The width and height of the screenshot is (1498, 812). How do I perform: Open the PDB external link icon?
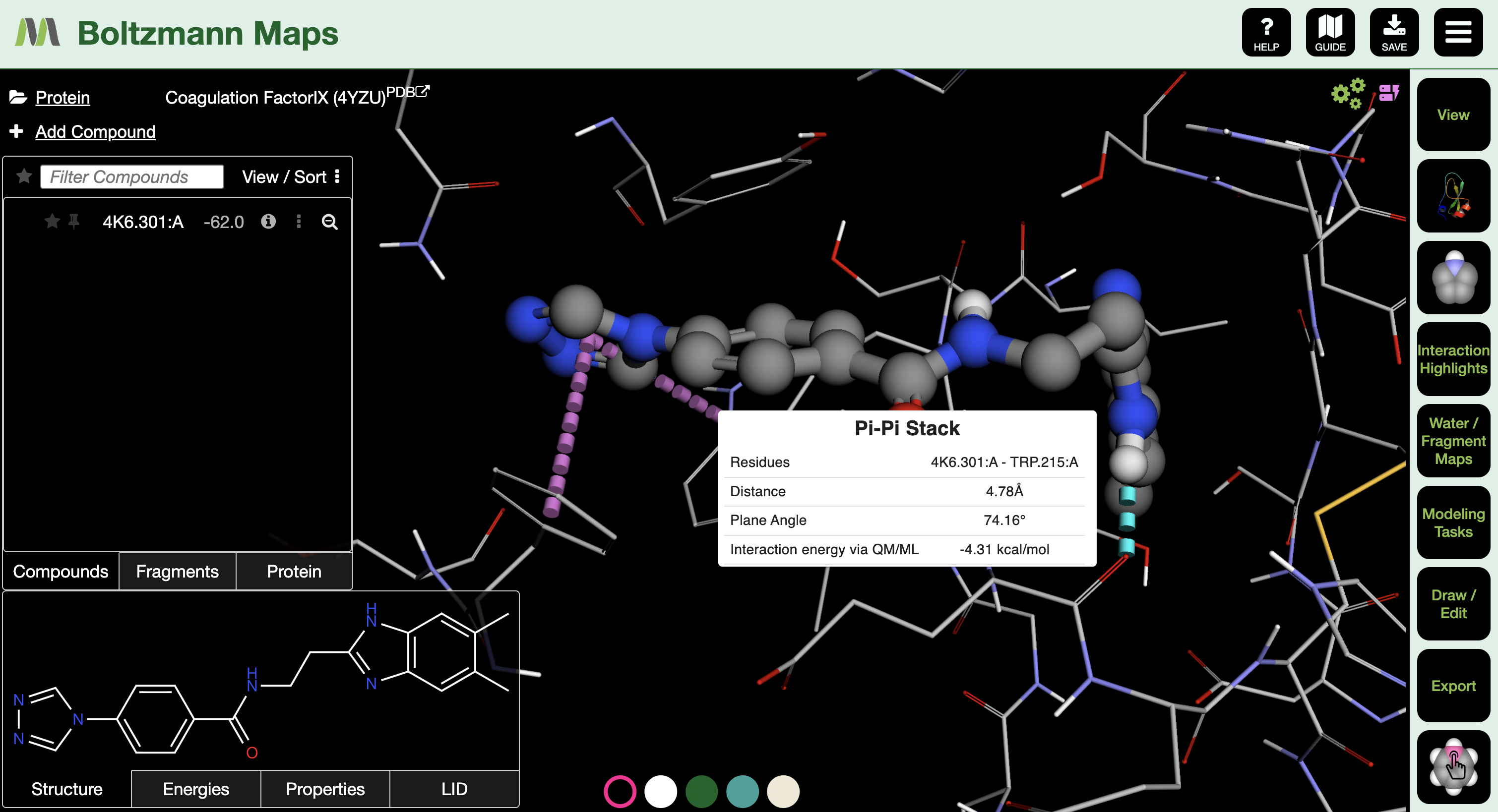[x=423, y=91]
